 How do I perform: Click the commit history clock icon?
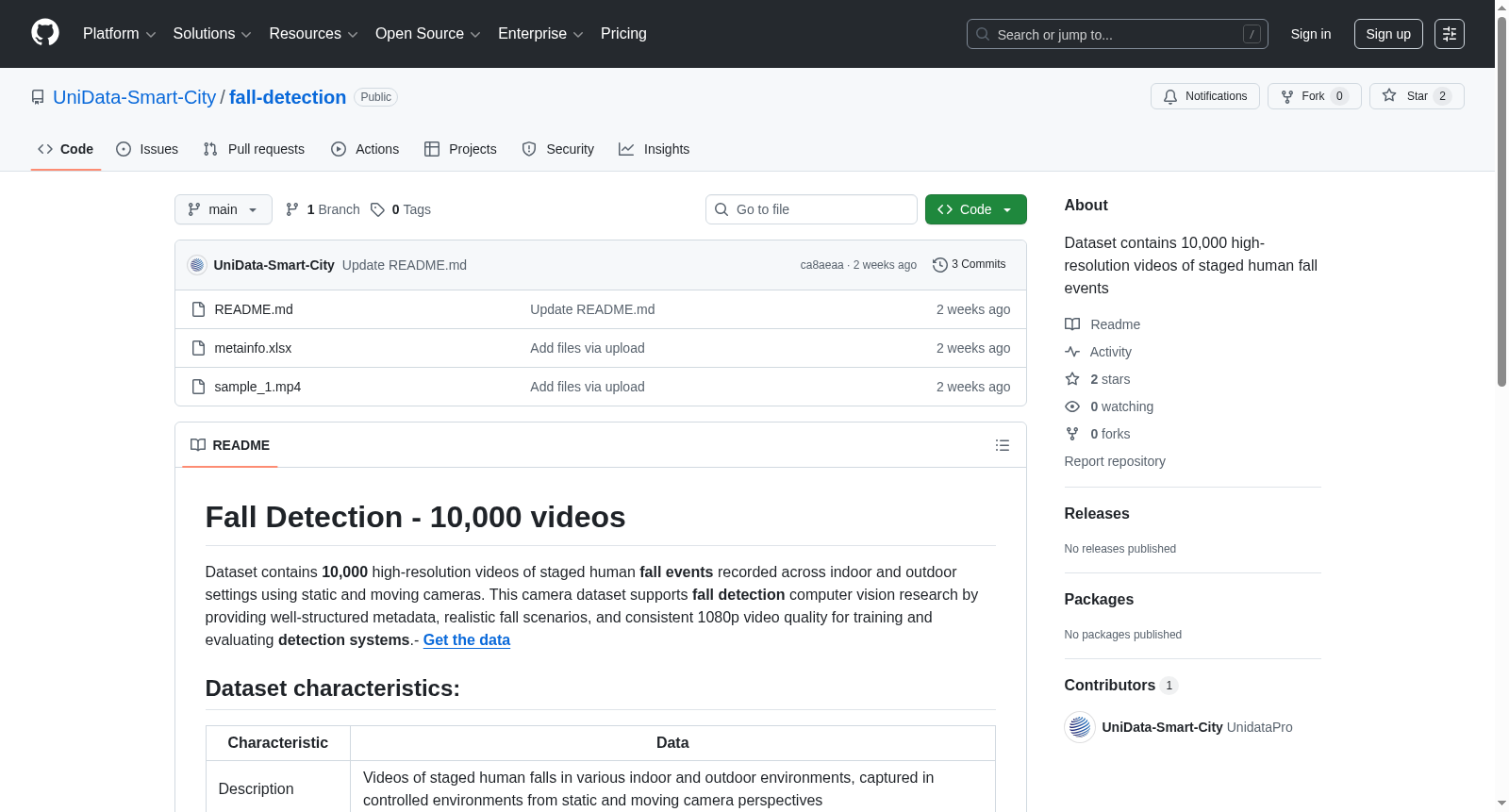940,265
